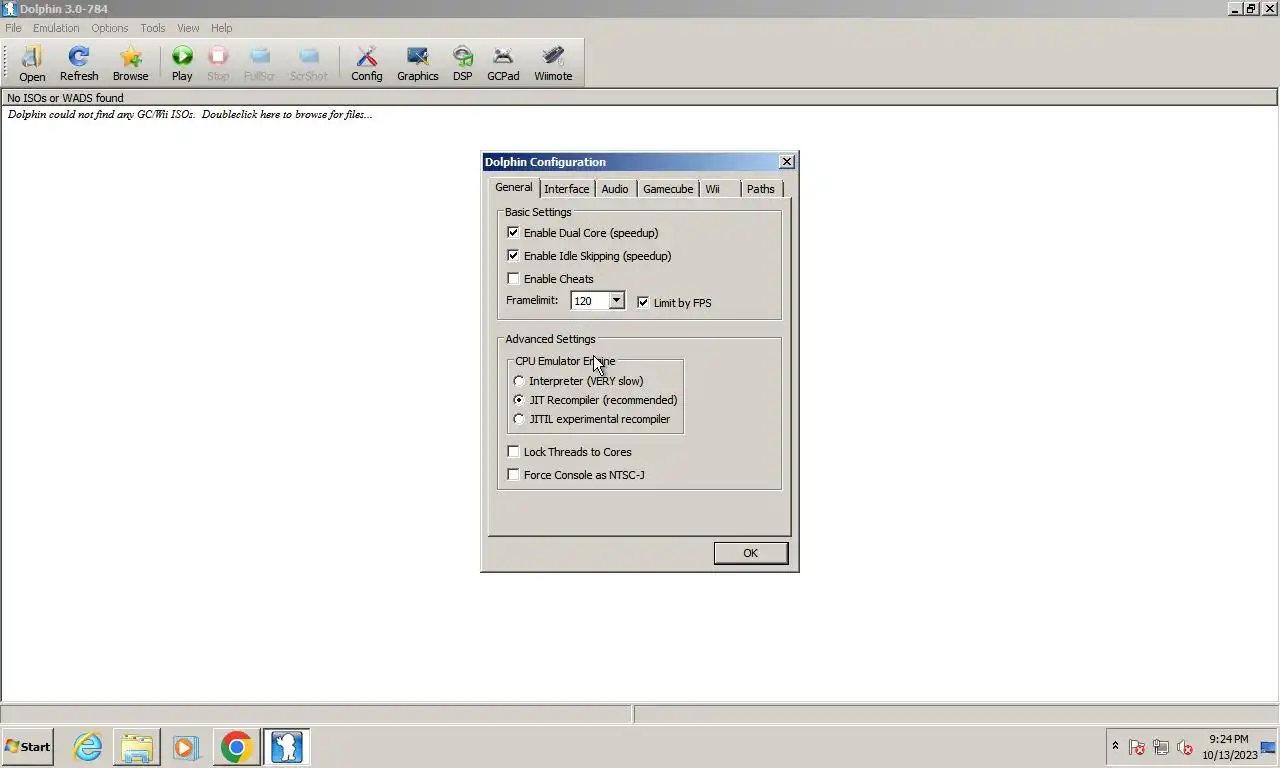Open the Windows Start menu
The width and height of the screenshot is (1280, 768).
(27, 747)
